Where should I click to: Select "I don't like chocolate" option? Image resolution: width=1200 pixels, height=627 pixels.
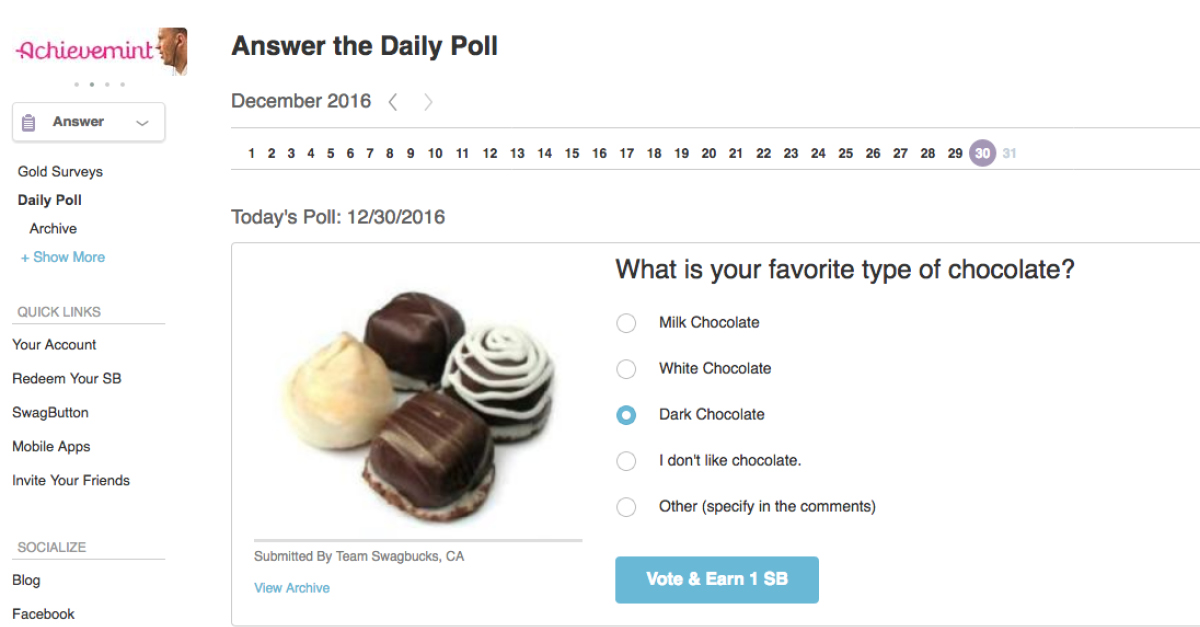[626, 461]
